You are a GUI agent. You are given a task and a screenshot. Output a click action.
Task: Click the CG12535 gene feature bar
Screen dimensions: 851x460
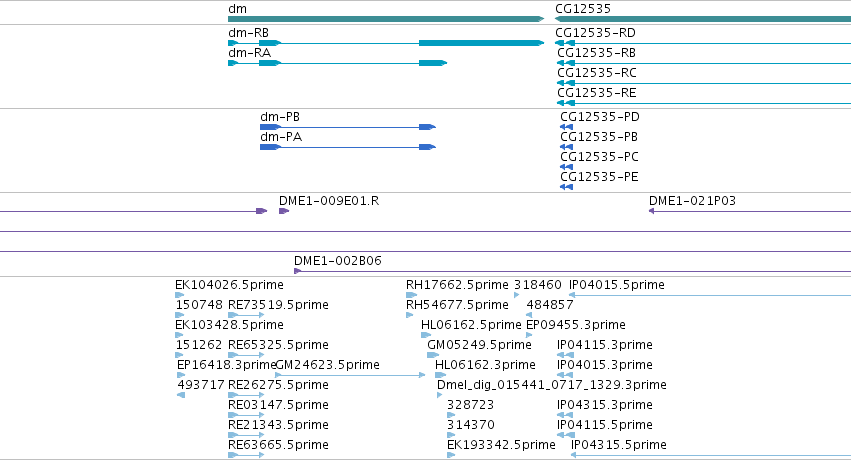click(703, 19)
